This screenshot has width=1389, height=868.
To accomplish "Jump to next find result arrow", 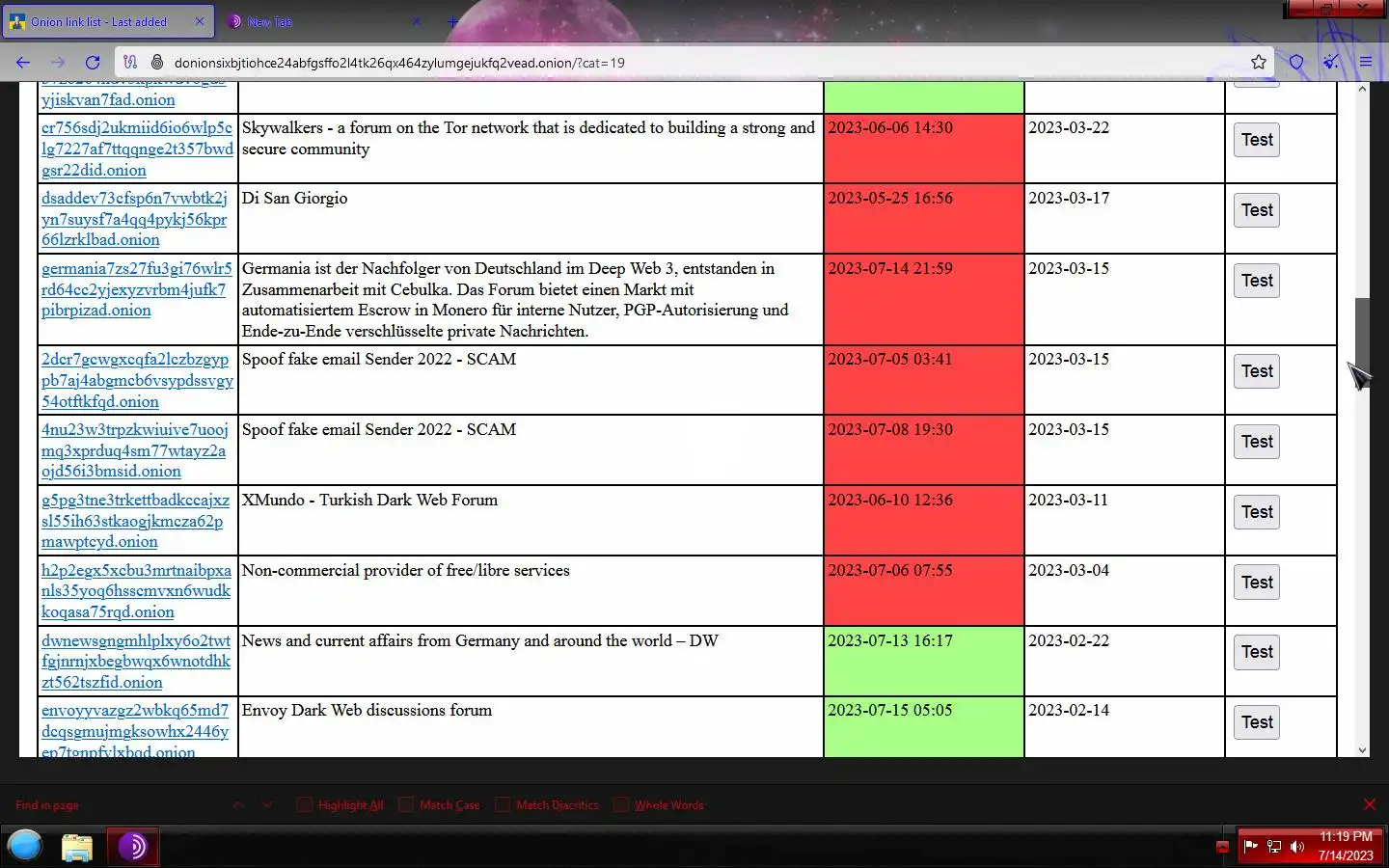I will [x=267, y=804].
